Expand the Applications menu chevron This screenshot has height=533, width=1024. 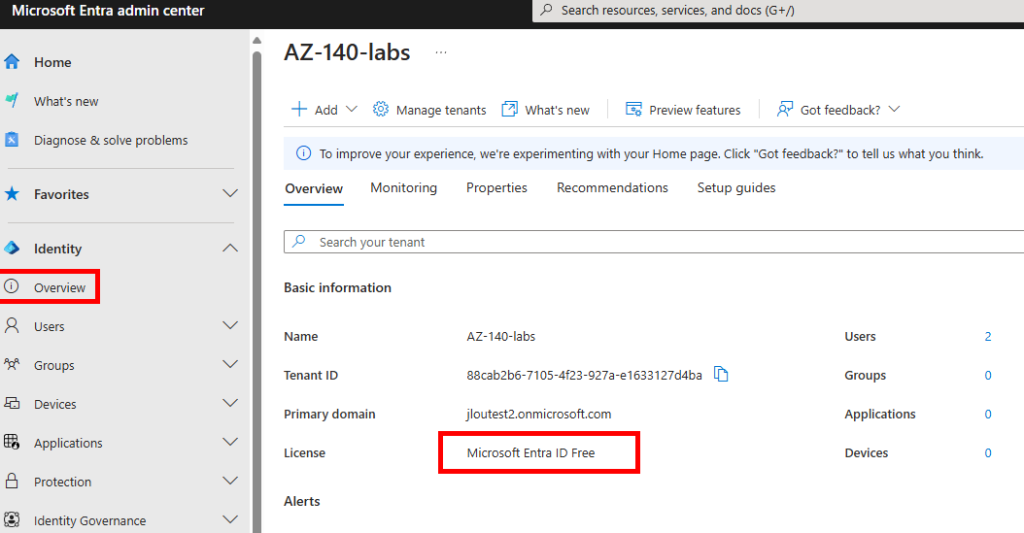[x=230, y=442]
